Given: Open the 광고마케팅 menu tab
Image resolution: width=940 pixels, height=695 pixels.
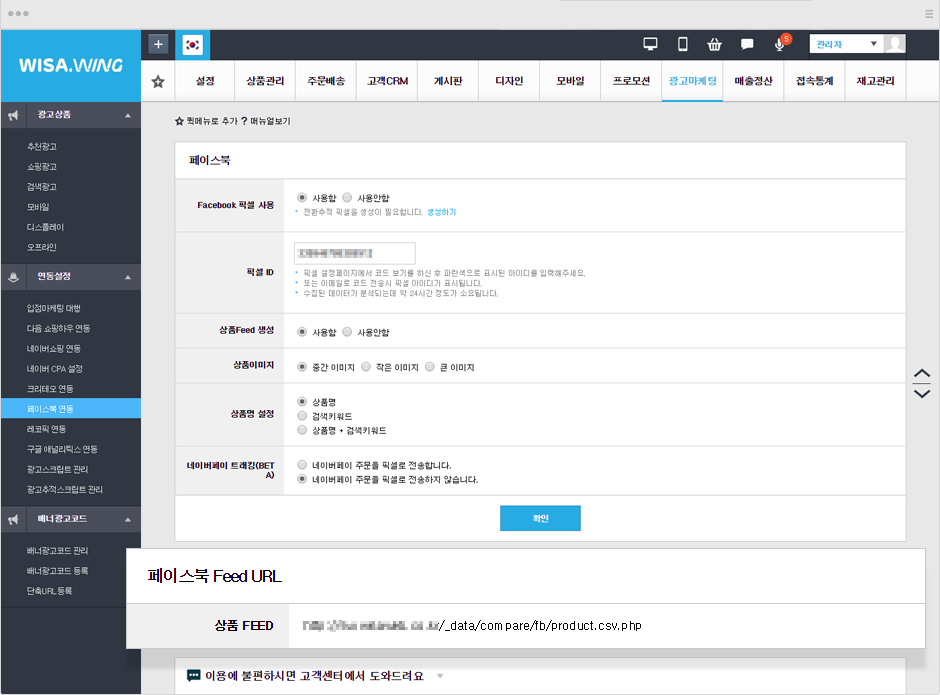Looking at the screenshot, I should coord(692,81).
